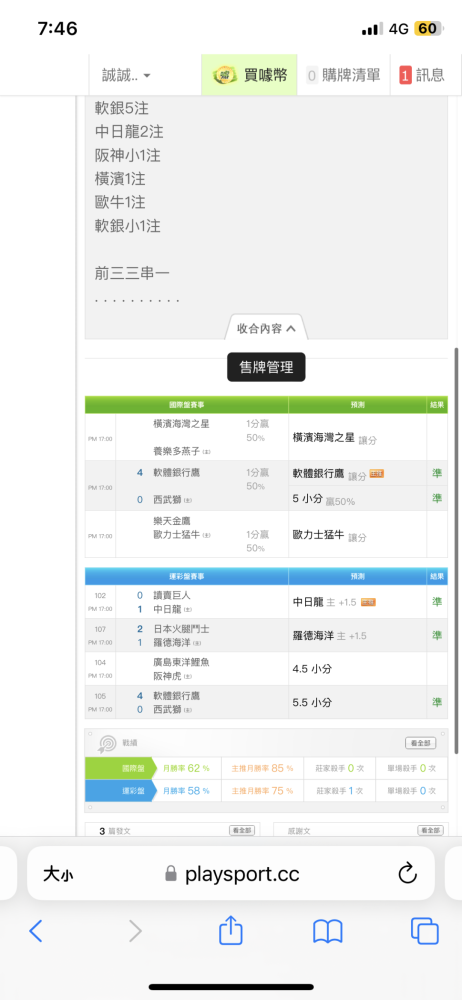The width and height of the screenshot is (462, 1000).
Task: Open 訊息 messages tab
Action: [x=422, y=75]
